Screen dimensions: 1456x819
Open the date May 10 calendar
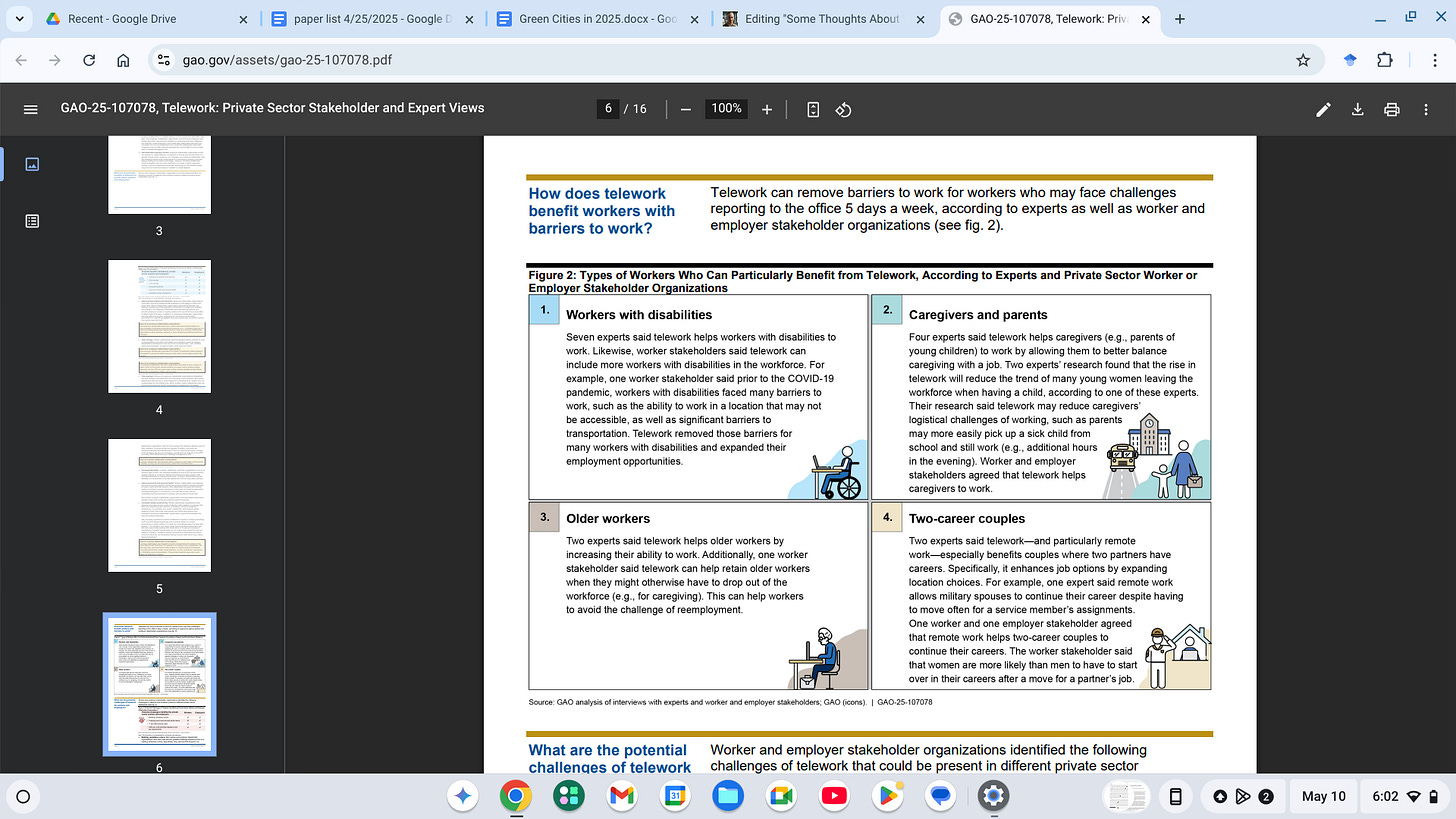click(1324, 796)
